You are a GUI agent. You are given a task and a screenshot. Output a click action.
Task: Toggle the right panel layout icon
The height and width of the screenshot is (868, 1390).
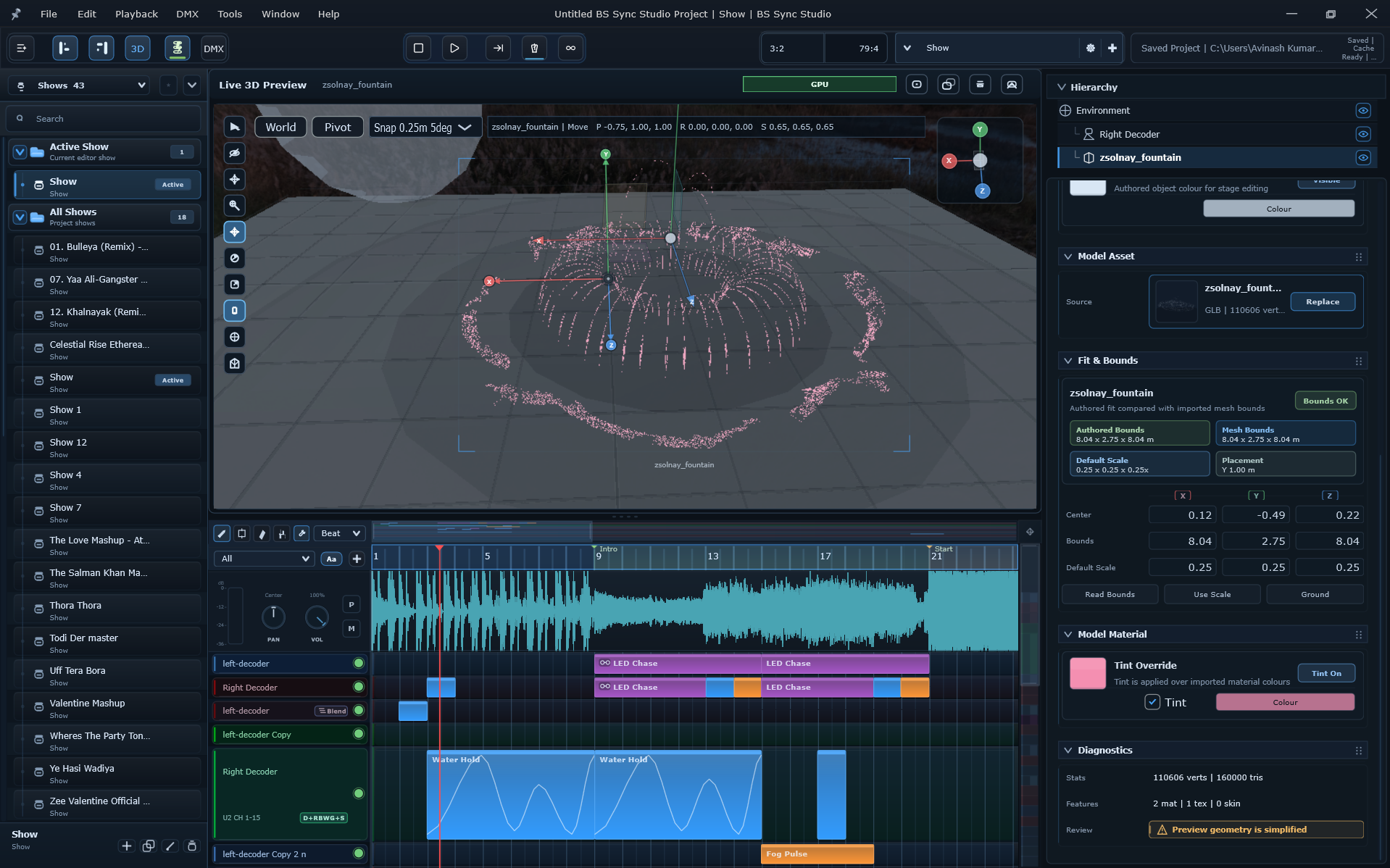101,48
